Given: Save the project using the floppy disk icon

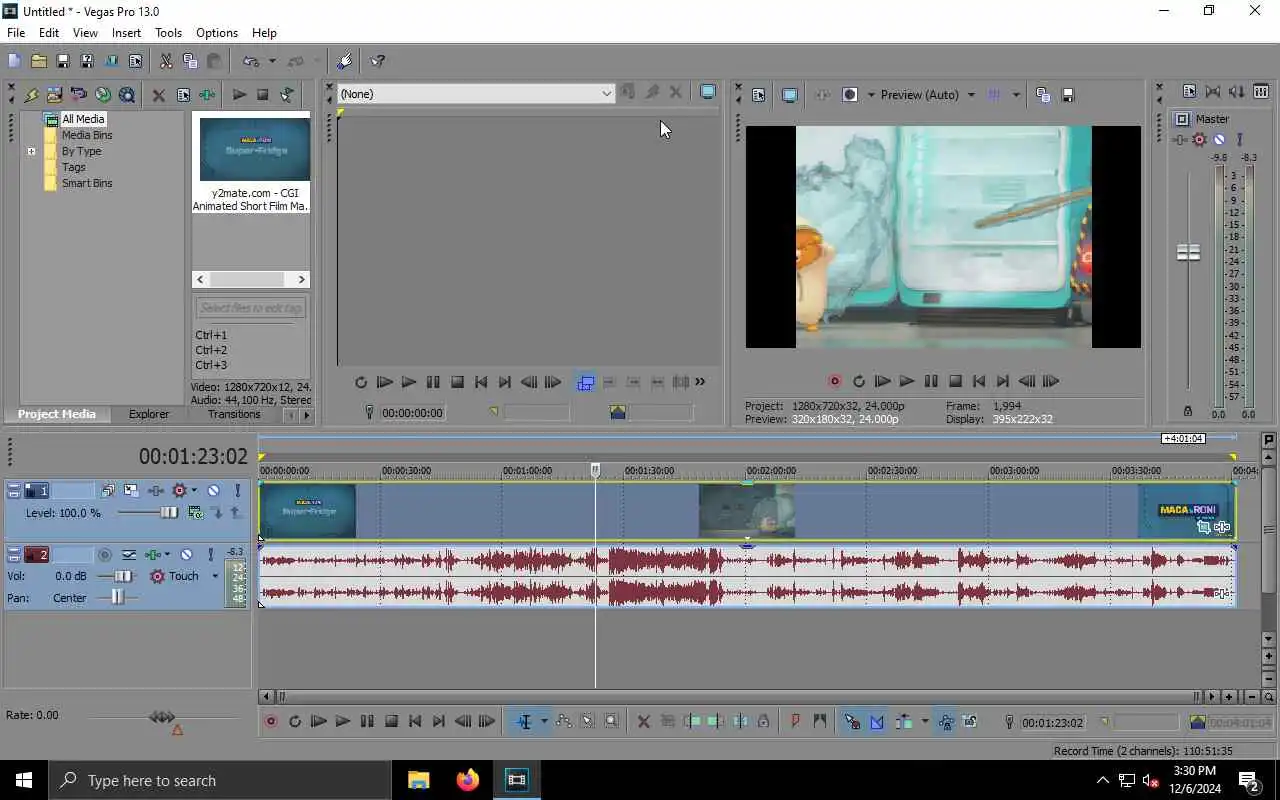Looking at the screenshot, I should [62, 61].
